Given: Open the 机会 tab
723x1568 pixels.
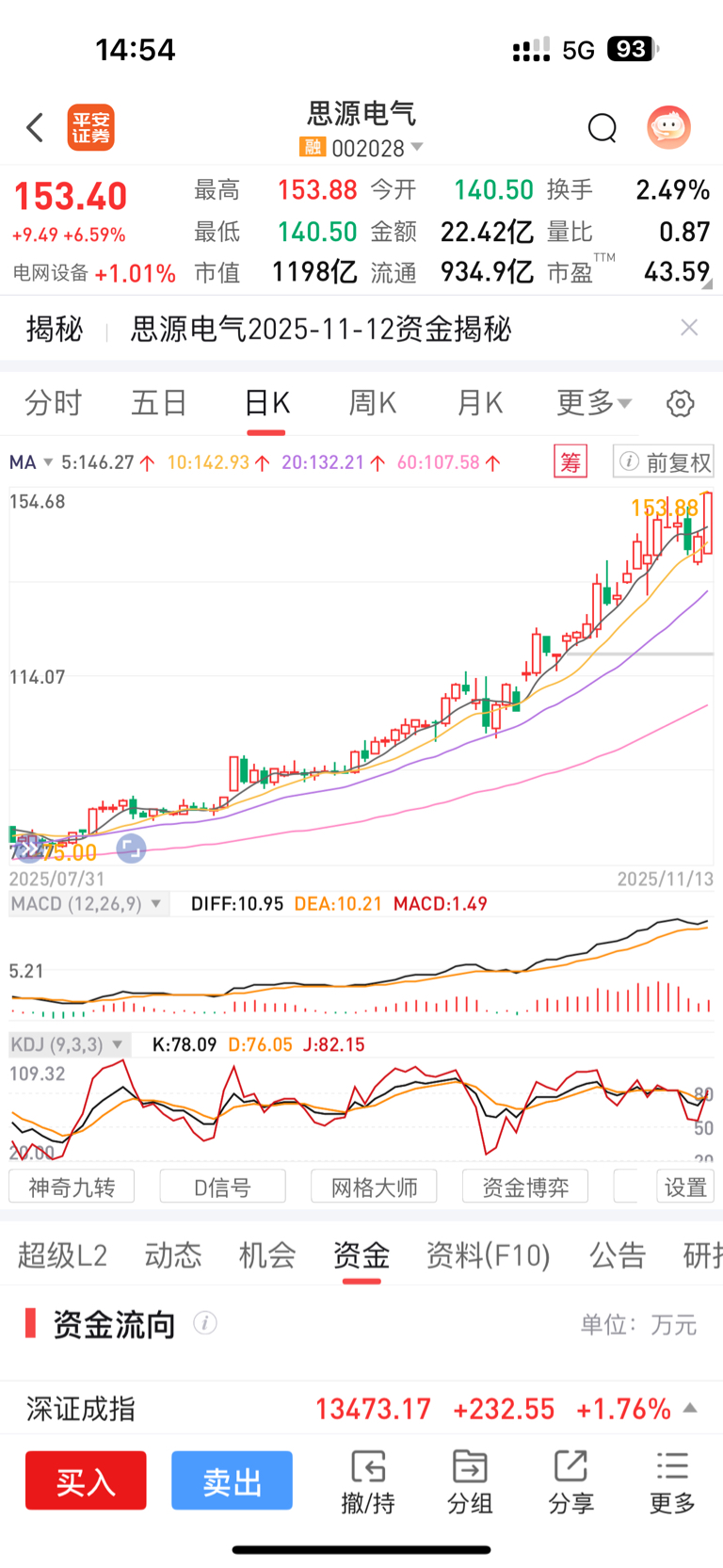Looking at the screenshot, I should tap(267, 1255).
